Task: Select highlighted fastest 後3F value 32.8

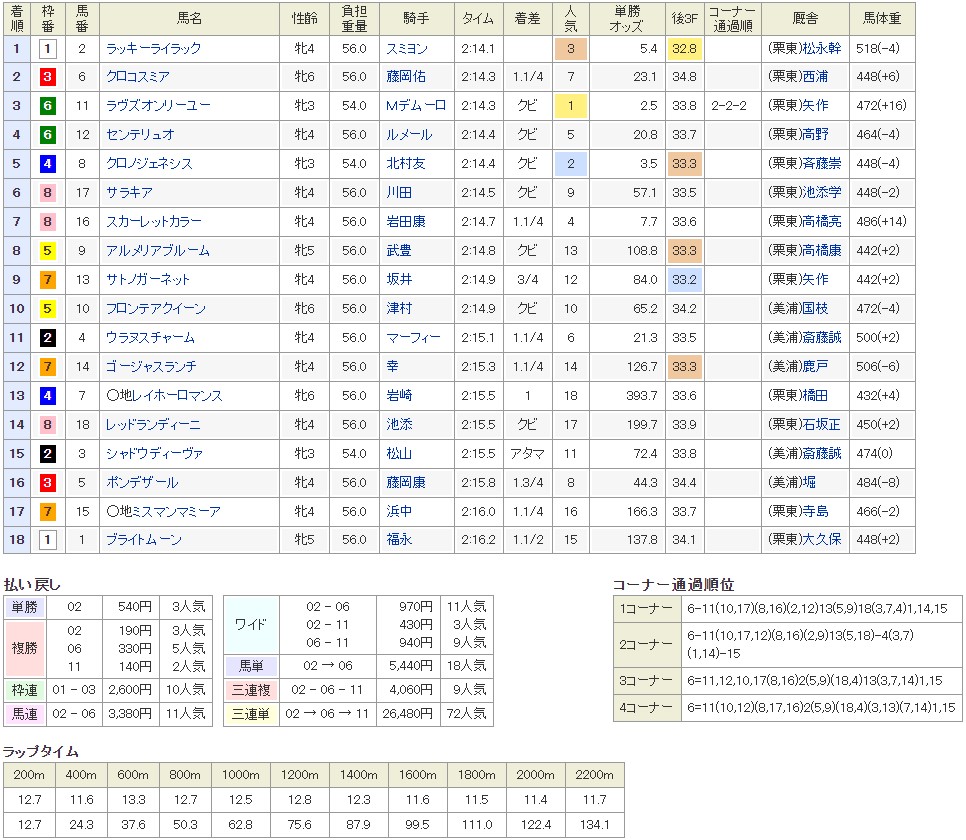Action: coord(684,49)
